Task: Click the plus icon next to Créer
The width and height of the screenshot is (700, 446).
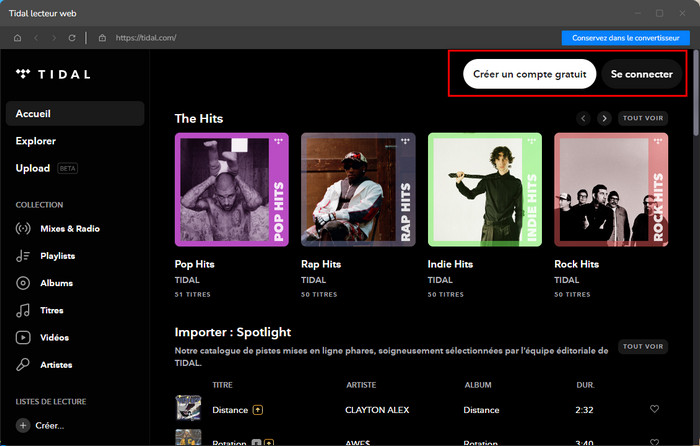Action: coord(23,425)
